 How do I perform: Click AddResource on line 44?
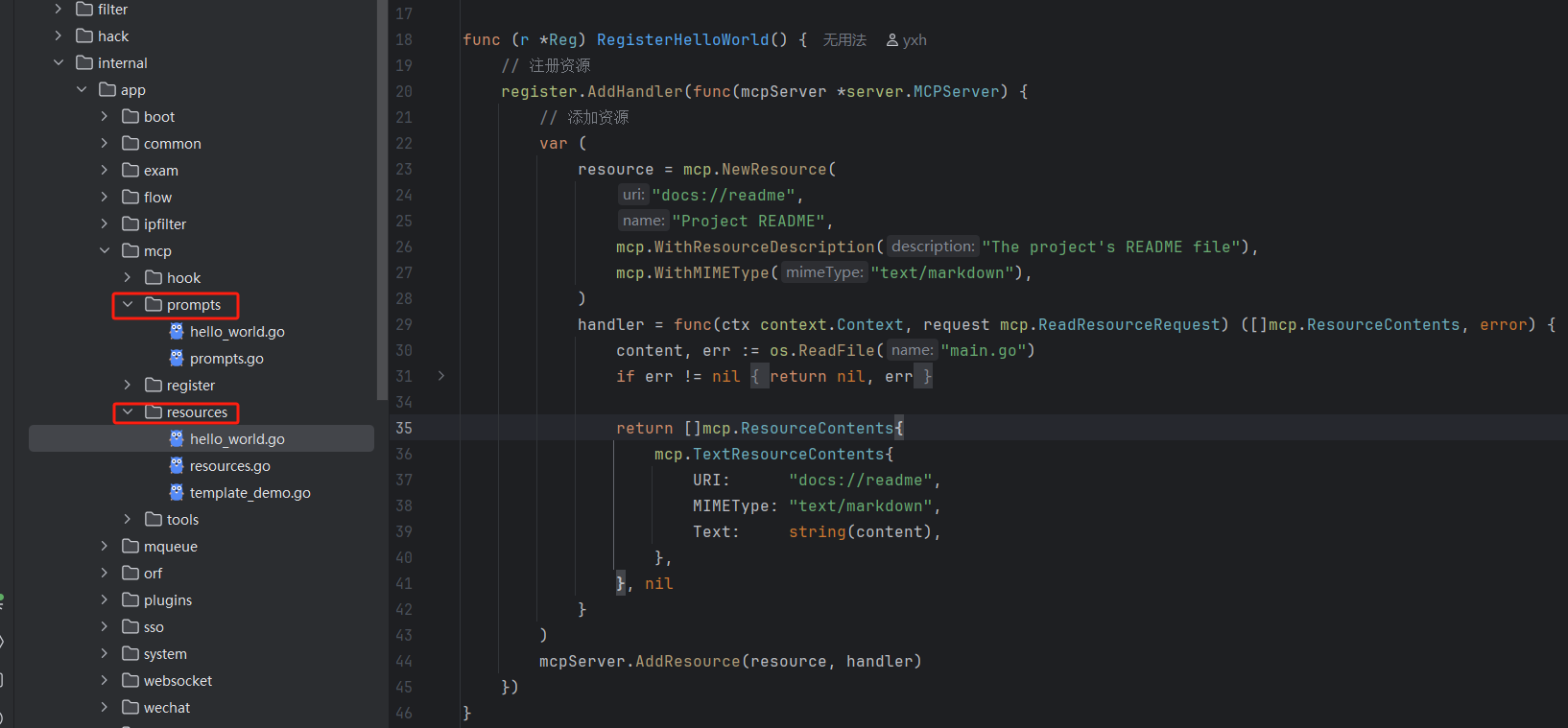[x=688, y=661]
